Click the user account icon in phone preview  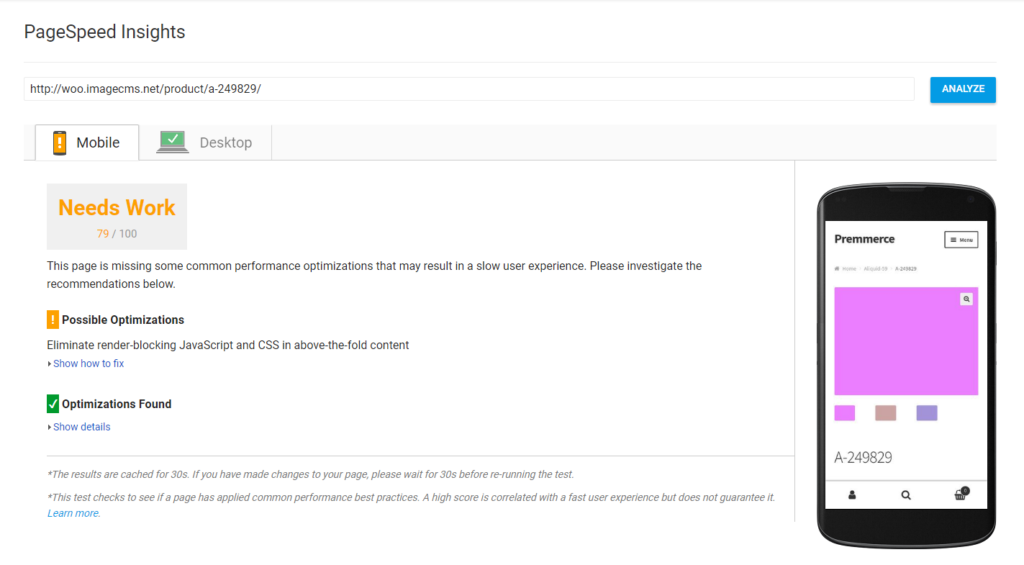[x=852, y=495]
